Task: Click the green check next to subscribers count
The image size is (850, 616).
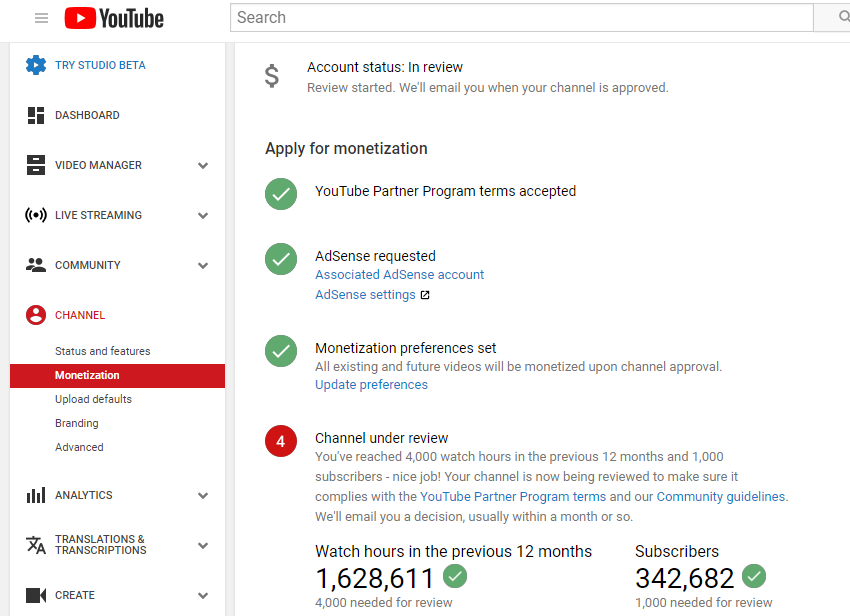Action: click(754, 576)
